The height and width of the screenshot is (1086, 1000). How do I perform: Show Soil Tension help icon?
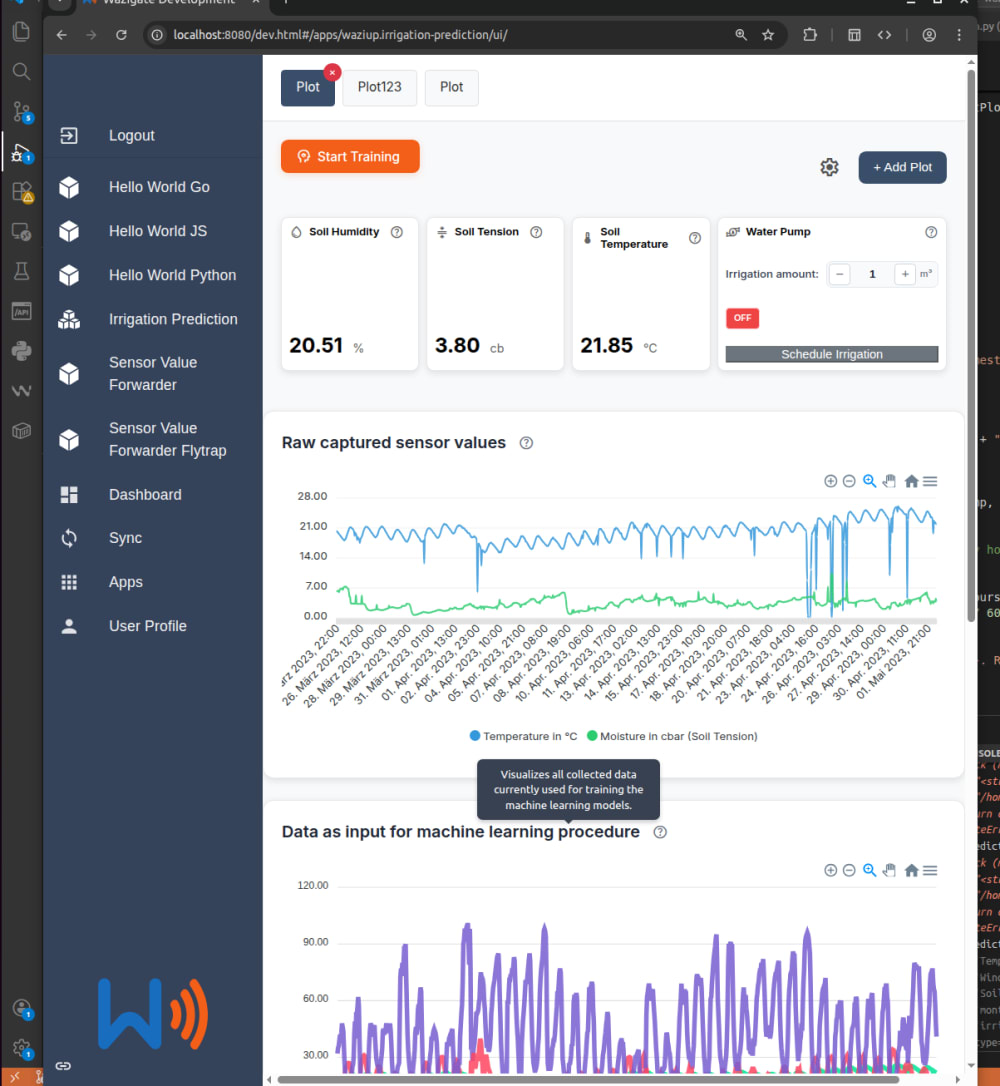pyautogui.click(x=536, y=232)
